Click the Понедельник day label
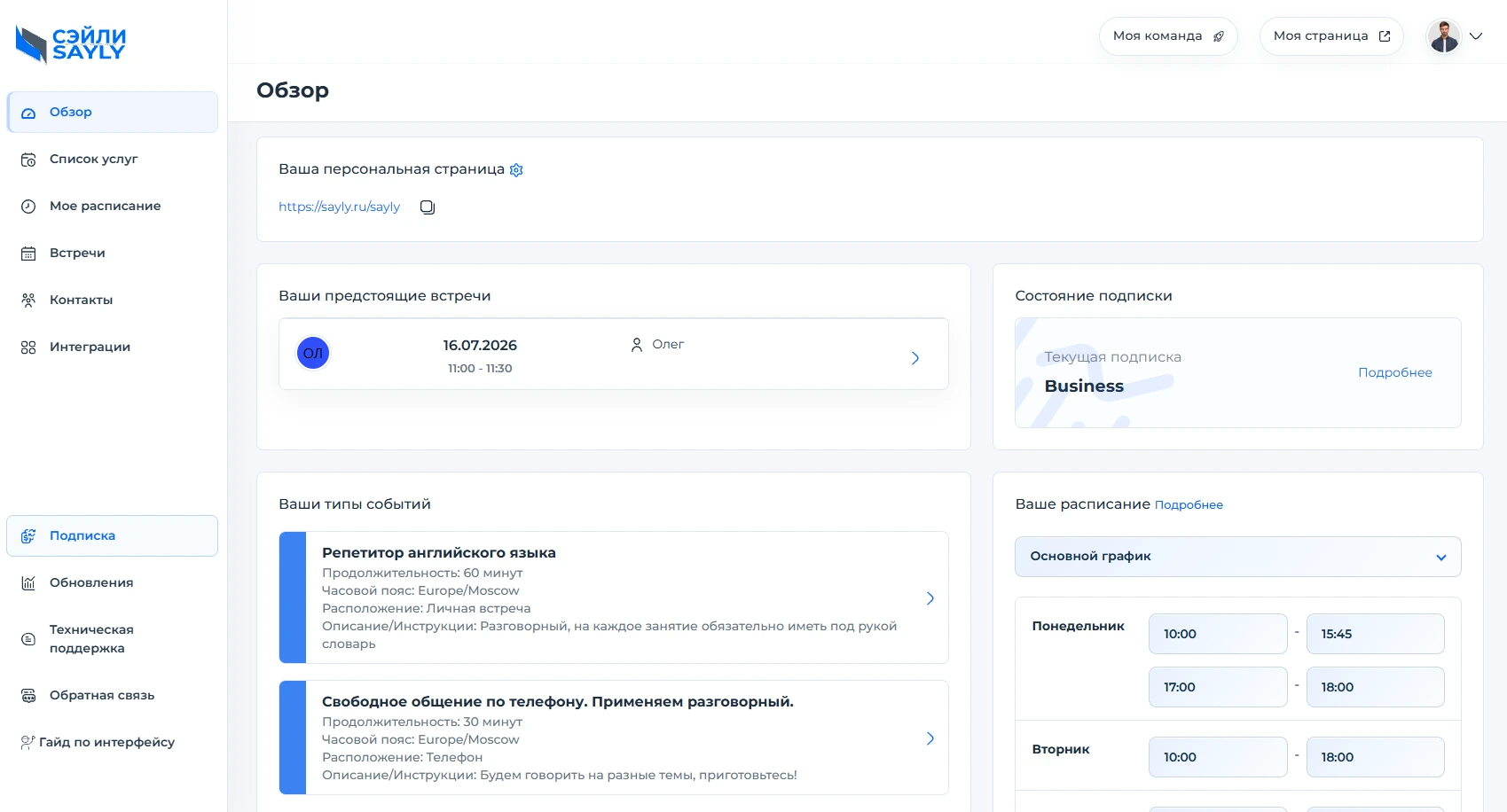 pos(1078,626)
